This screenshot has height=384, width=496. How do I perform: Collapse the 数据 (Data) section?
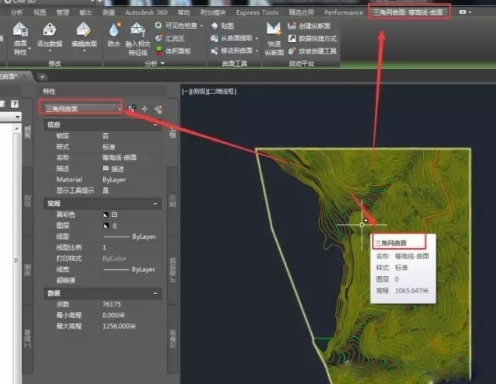pos(155,293)
